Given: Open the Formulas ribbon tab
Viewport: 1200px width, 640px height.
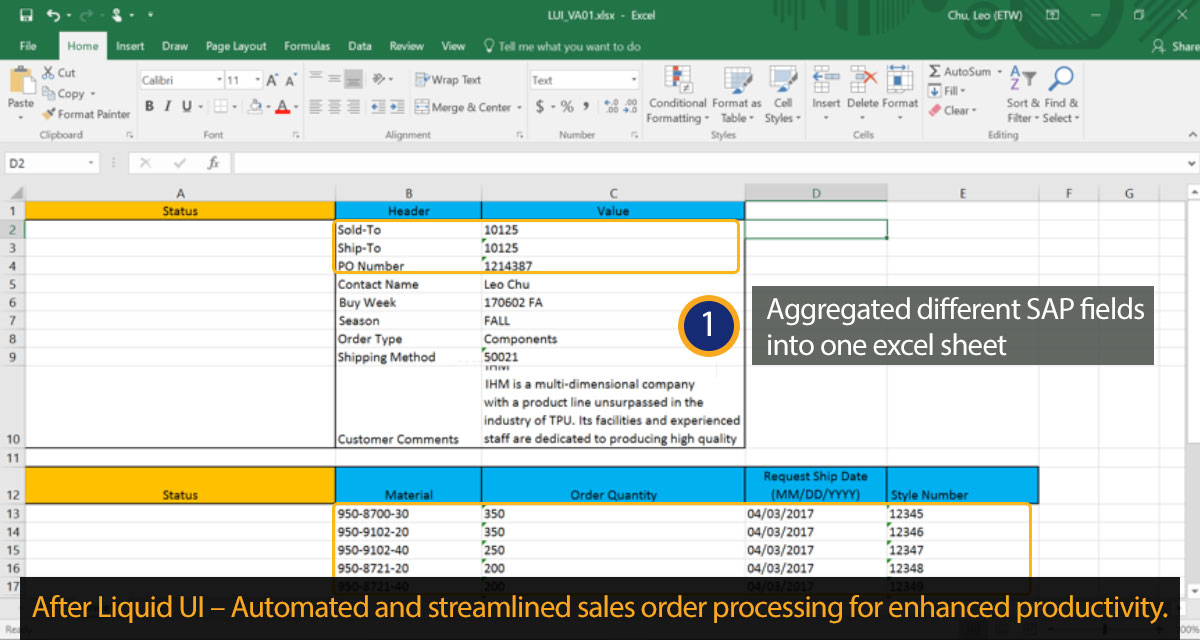Looking at the screenshot, I should click(x=307, y=46).
